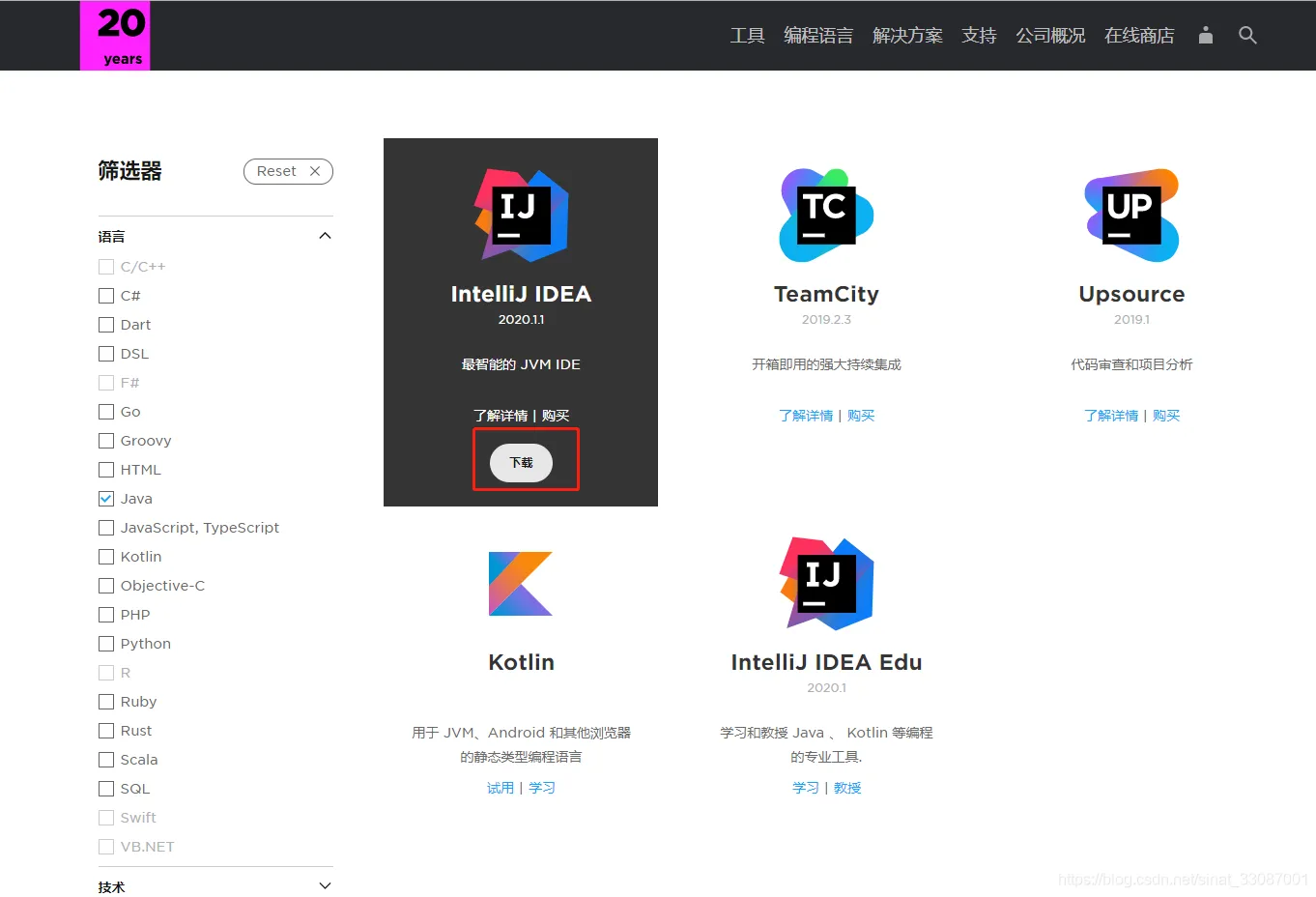Click the 最智能的 JVM IDE description
The height and width of the screenshot is (897, 1316).
click(521, 364)
